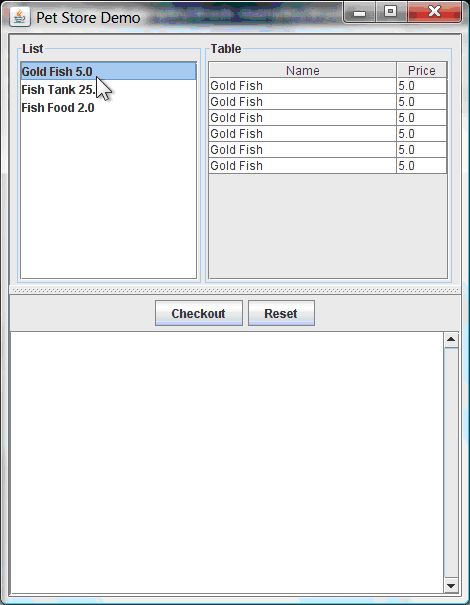Minimize the Pet Store Demo window
This screenshot has height=605, width=470.
pos(359,12)
